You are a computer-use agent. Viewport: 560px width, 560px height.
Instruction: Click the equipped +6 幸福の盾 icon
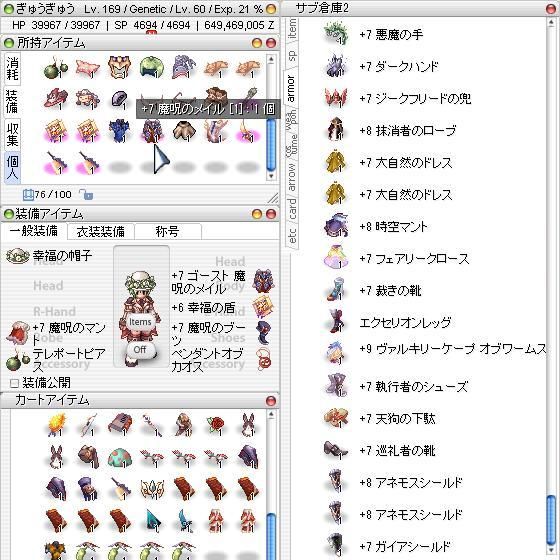pyautogui.click(x=263, y=306)
